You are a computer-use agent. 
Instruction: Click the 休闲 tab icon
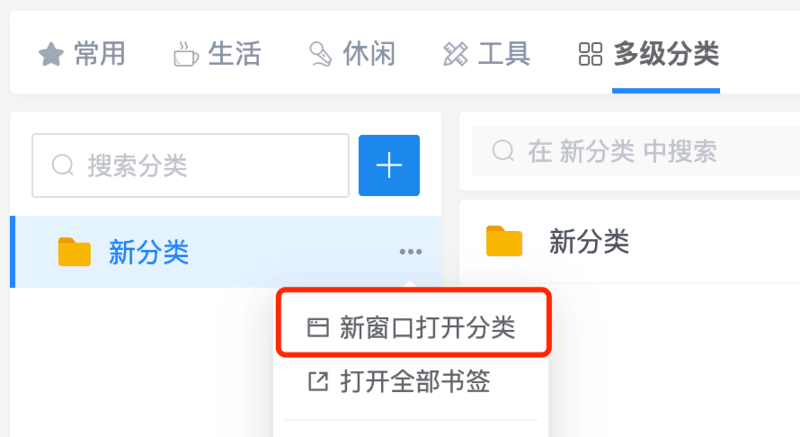pyautogui.click(x=321, y=54)
